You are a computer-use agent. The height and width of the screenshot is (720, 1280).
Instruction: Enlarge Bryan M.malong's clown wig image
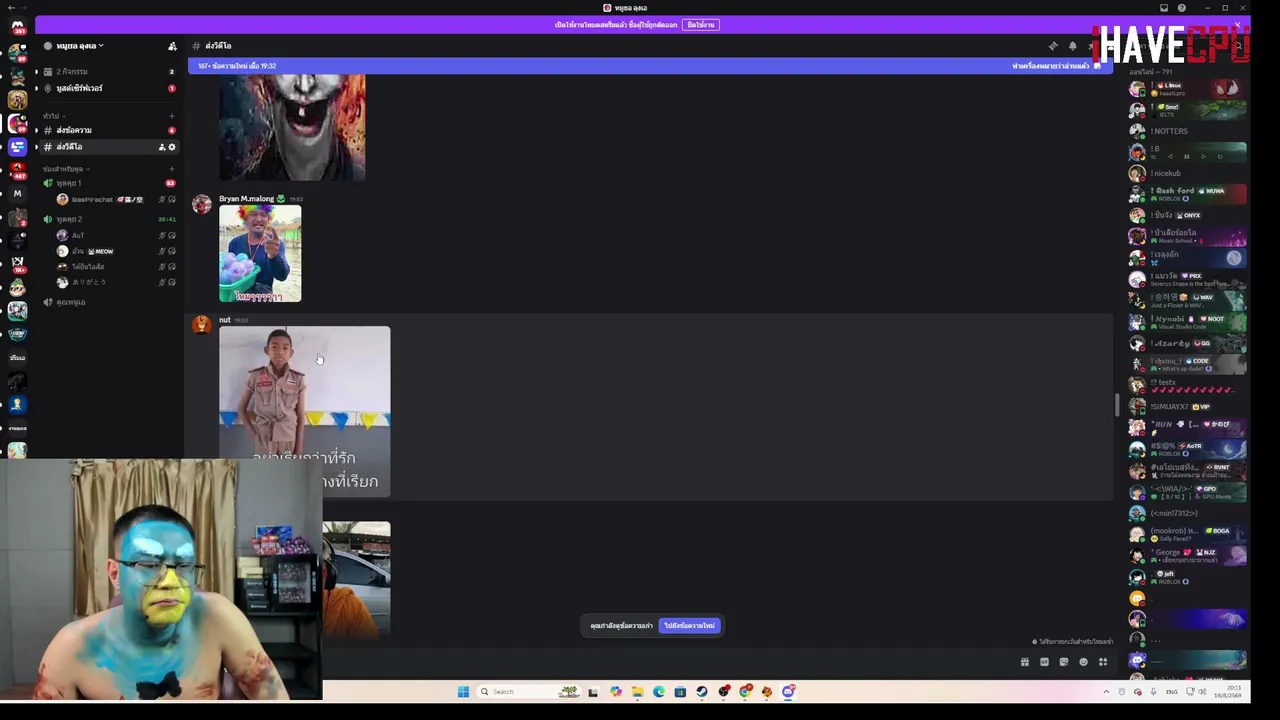pyautogui.click(x=260, y=254)
